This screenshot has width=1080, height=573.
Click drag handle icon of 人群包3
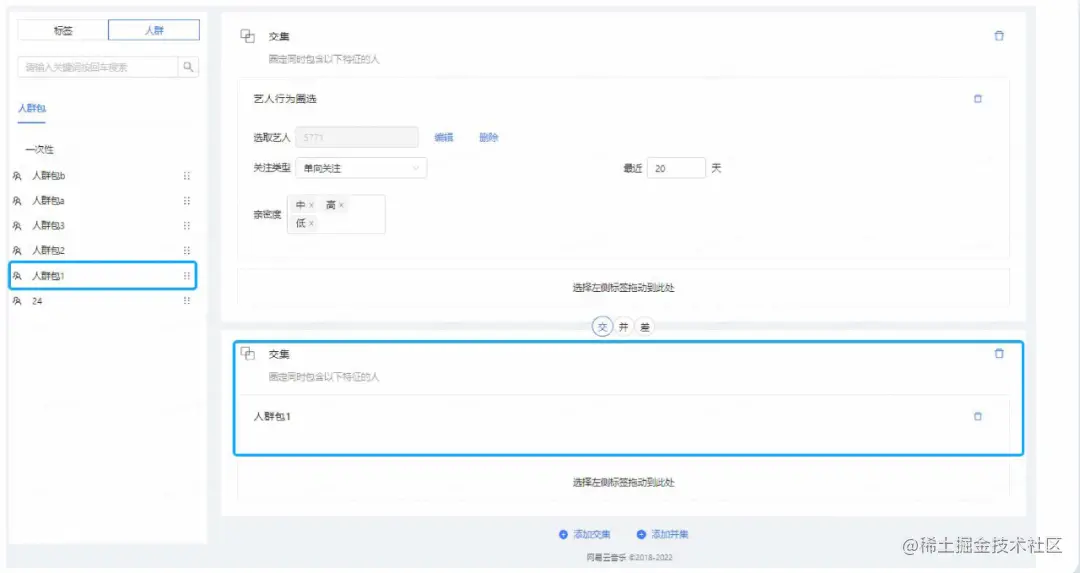187,225
